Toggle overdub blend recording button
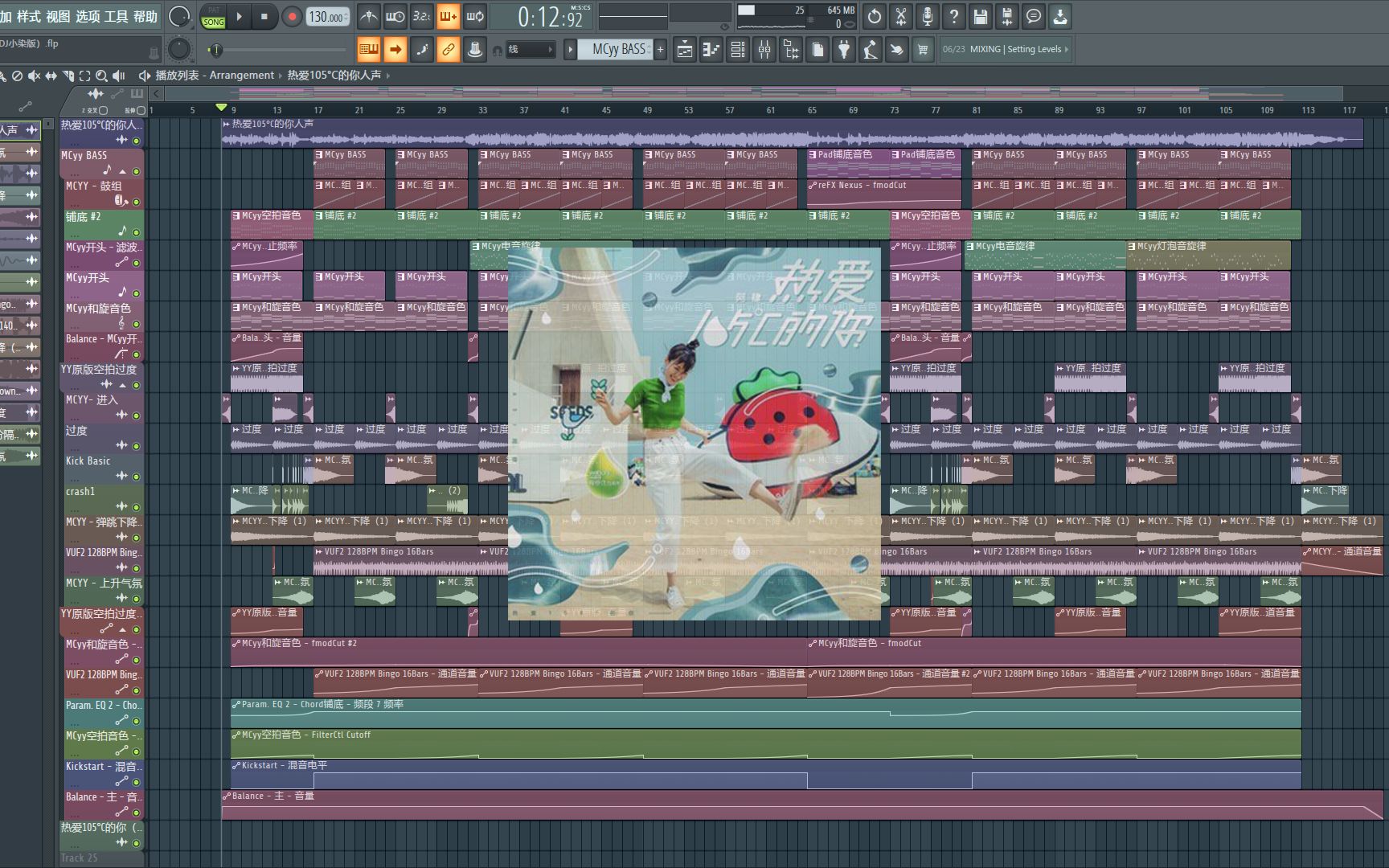This screenshot has width=1389, height=868. point(449,16)
